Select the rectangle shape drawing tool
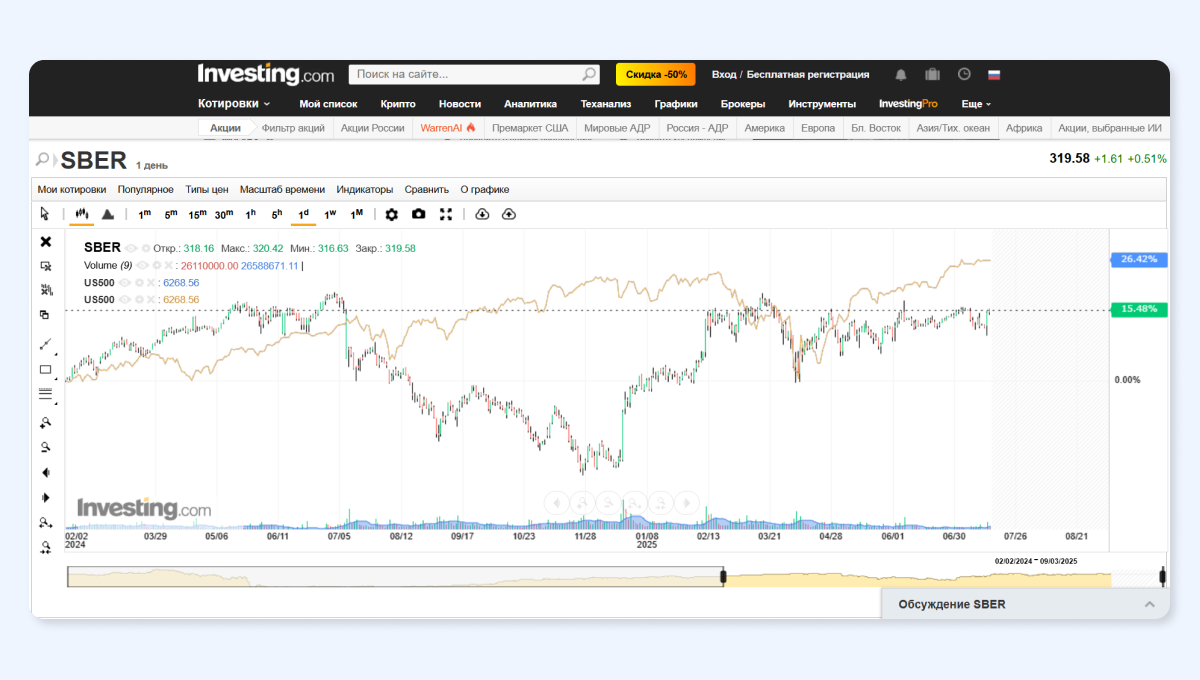The height and width of the screenshot is (680, 1200). pyautogui.click(x=45, y=369)
